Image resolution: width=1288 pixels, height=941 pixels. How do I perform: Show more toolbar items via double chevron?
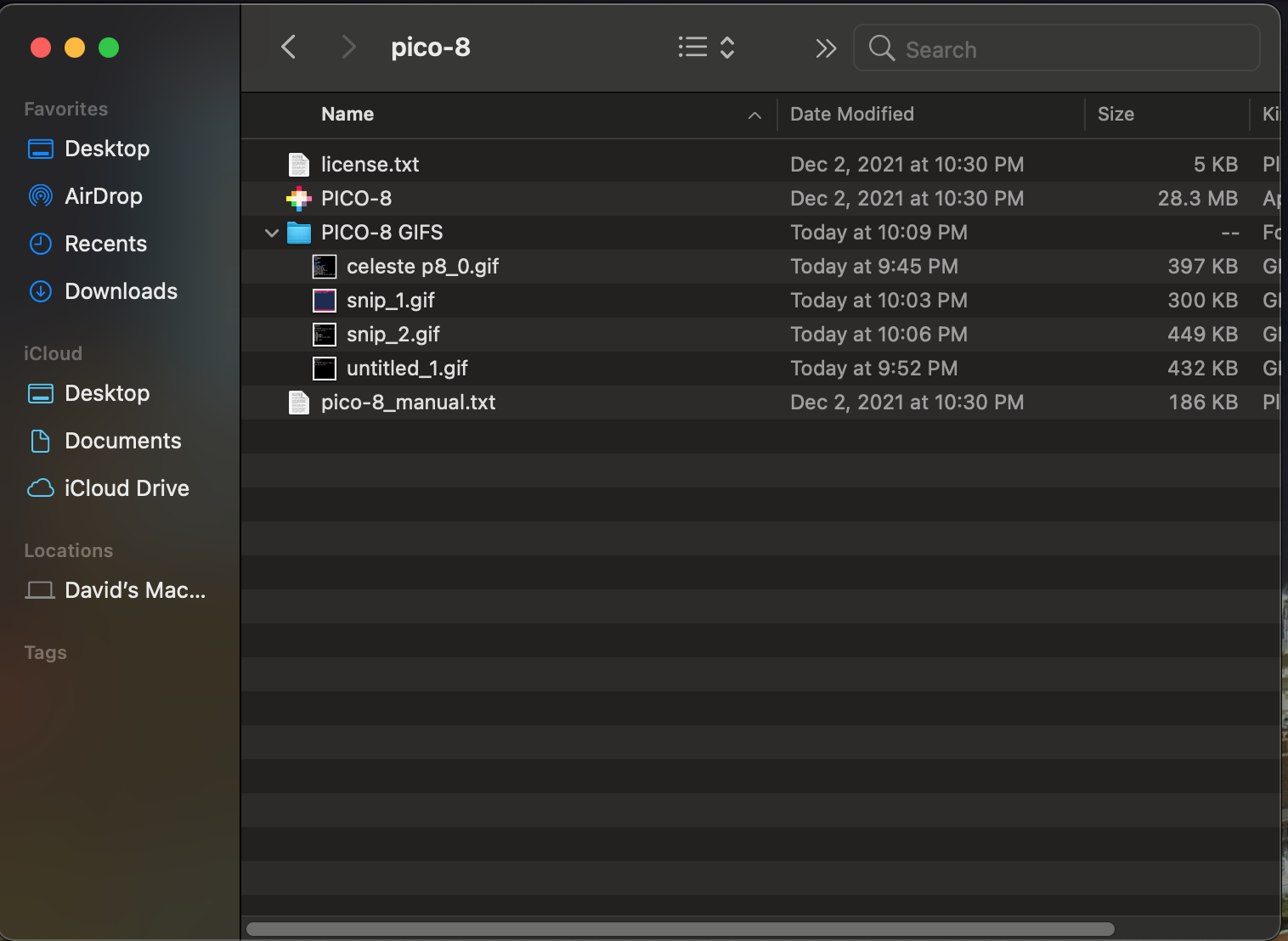click(826, 48)
